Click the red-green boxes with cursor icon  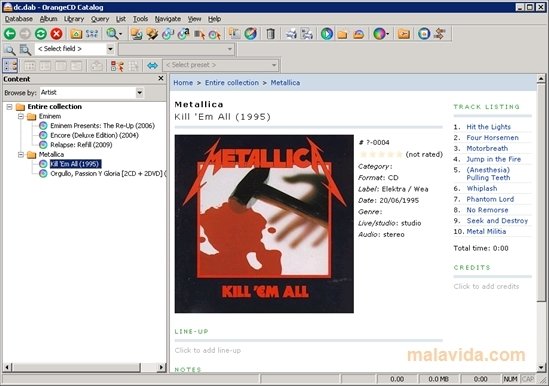pos(117,66)
